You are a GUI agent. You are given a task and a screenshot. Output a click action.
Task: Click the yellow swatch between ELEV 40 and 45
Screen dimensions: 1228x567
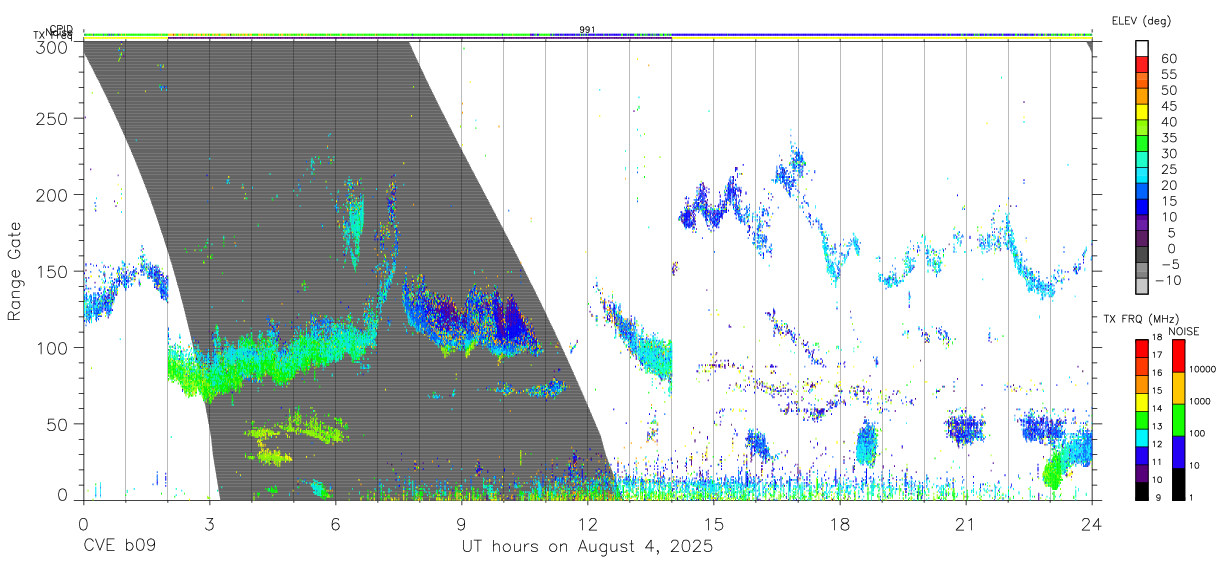point(1143,113)
